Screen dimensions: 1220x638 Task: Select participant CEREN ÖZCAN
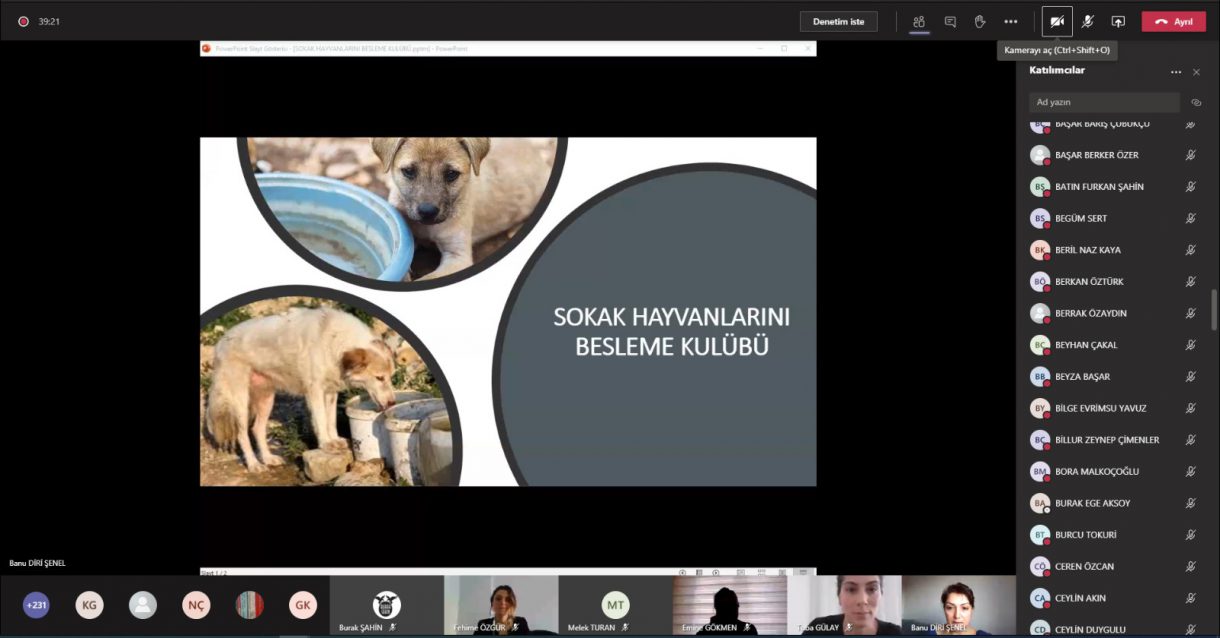tap(1114, 567)
